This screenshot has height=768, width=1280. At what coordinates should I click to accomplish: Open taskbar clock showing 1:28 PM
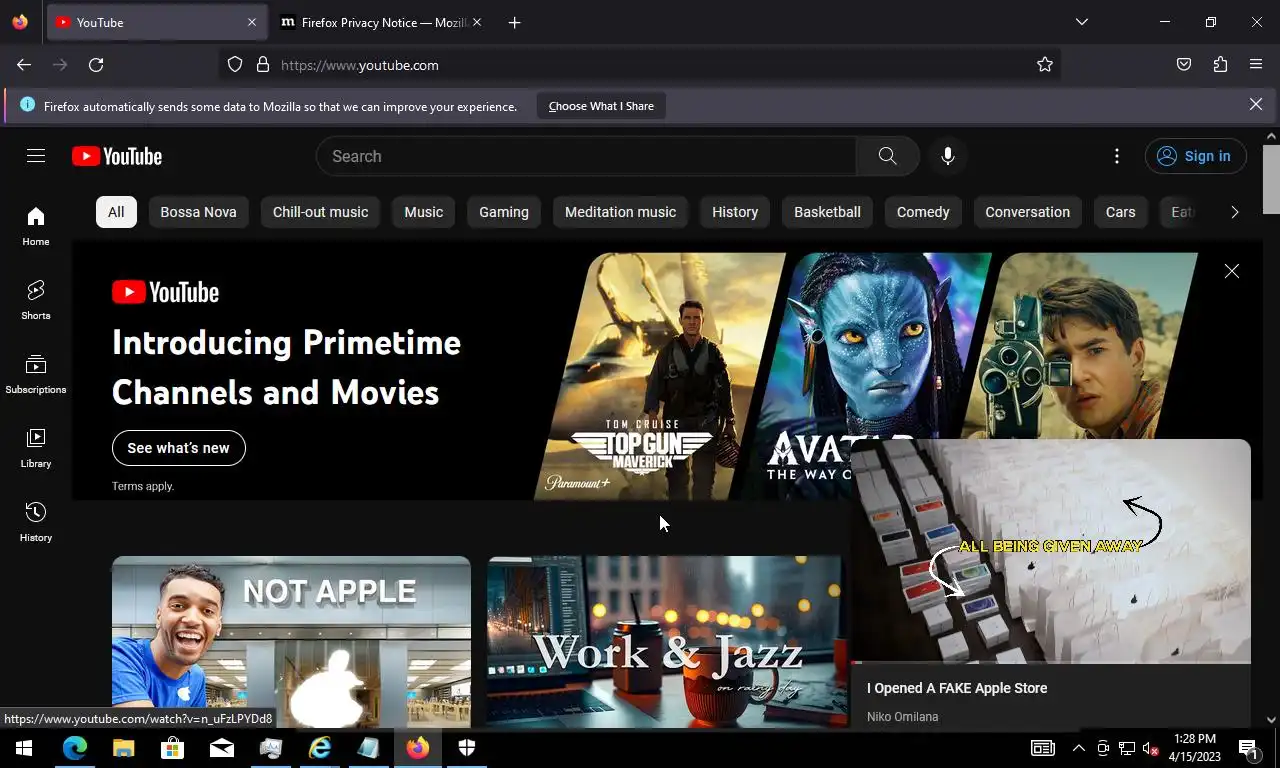pyautogui.click(x=1195, y=748)
